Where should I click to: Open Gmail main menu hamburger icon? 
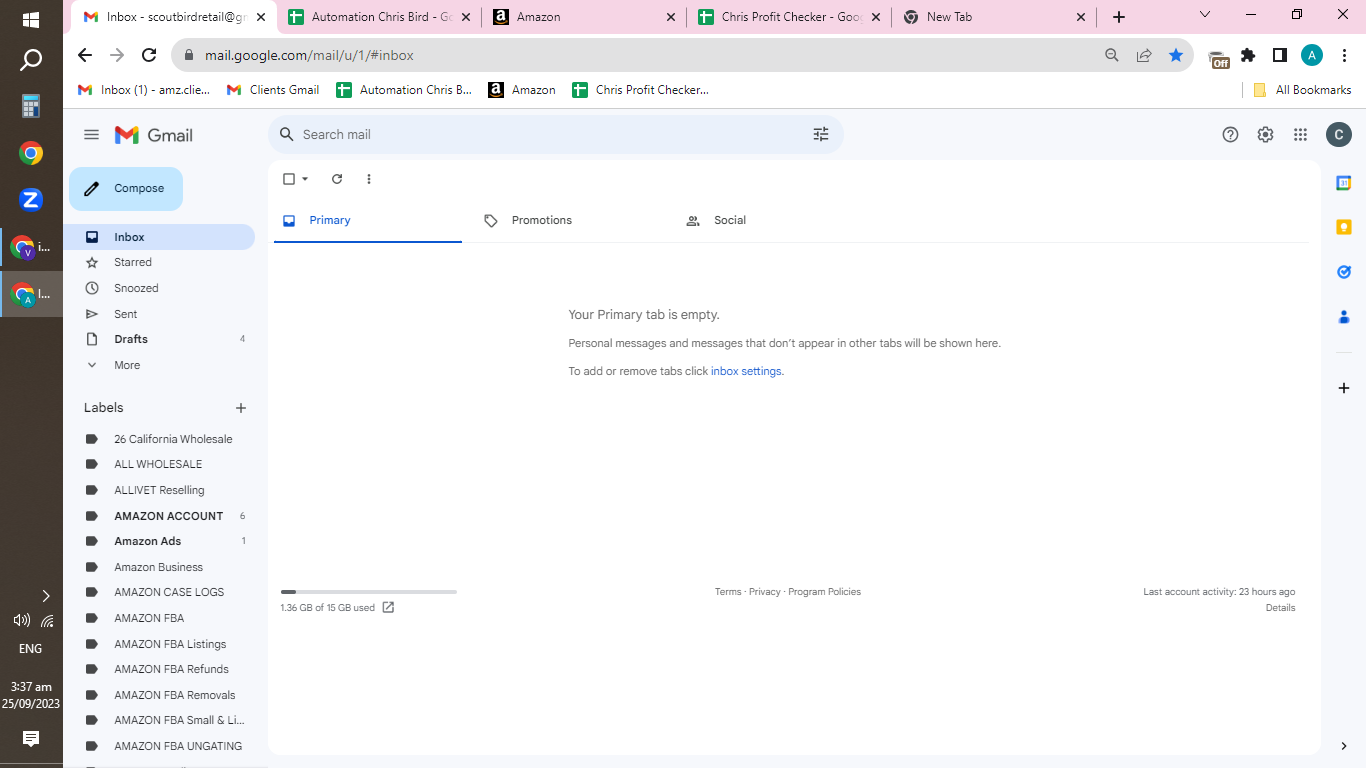coord(92,135)
